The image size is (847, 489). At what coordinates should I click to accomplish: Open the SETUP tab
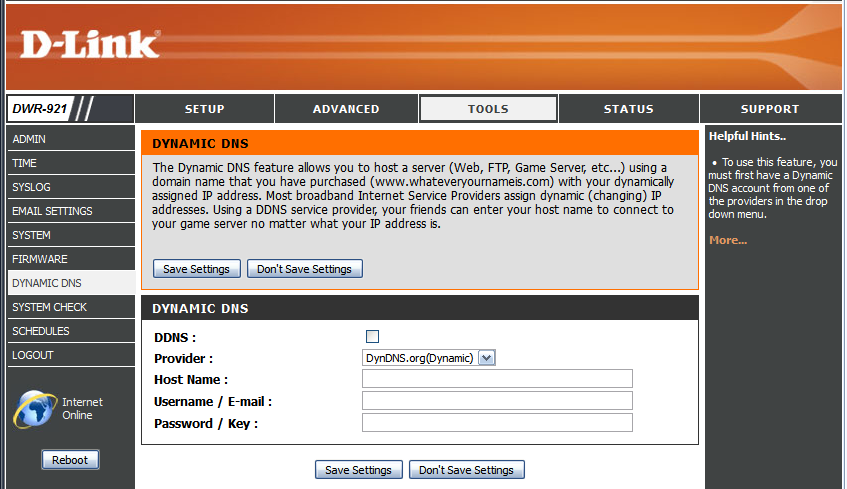pyautogui.click(x=205, y=109)
